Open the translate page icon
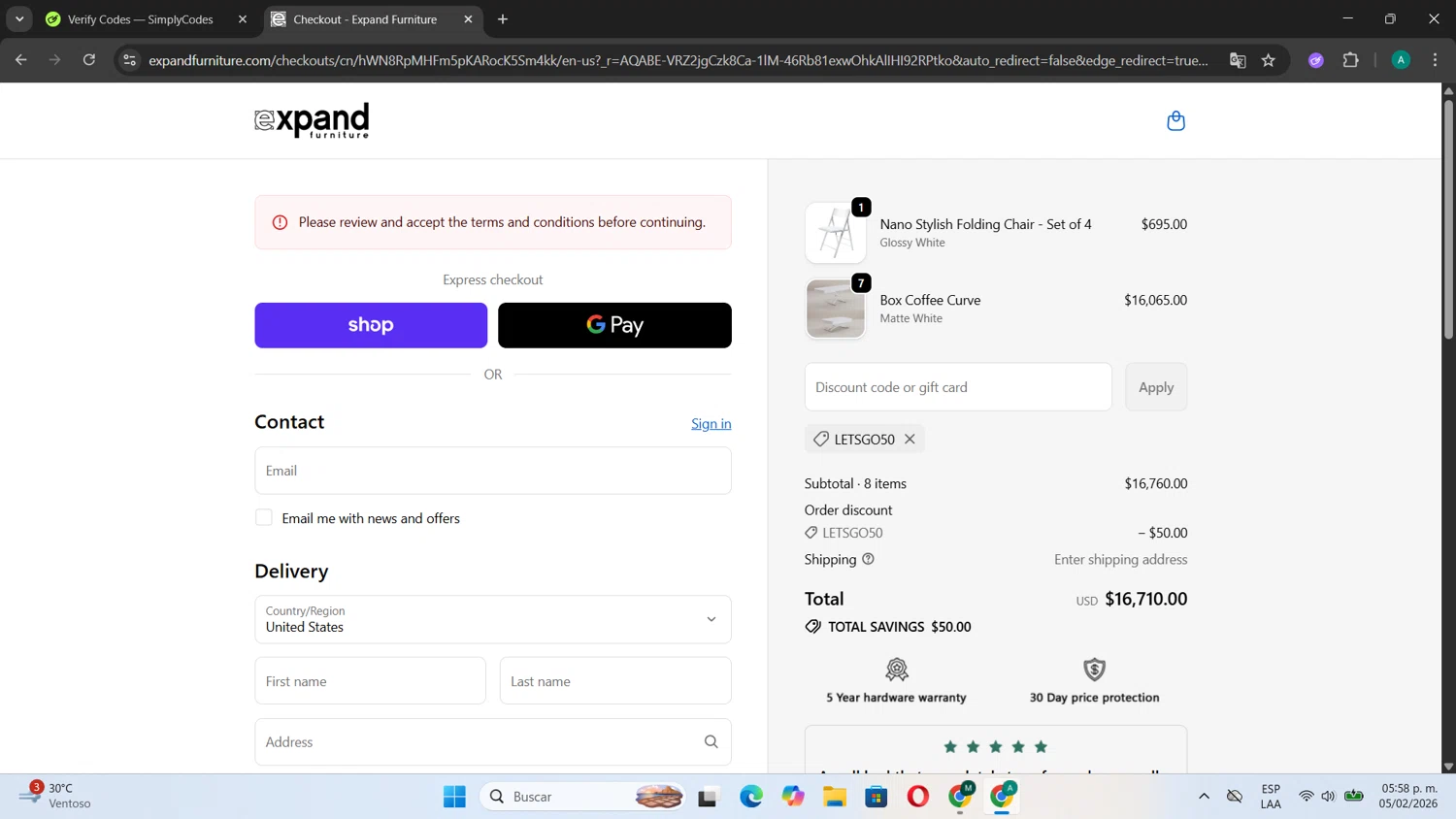This screenshot has height=819, width=1456. coord(1238,60)
